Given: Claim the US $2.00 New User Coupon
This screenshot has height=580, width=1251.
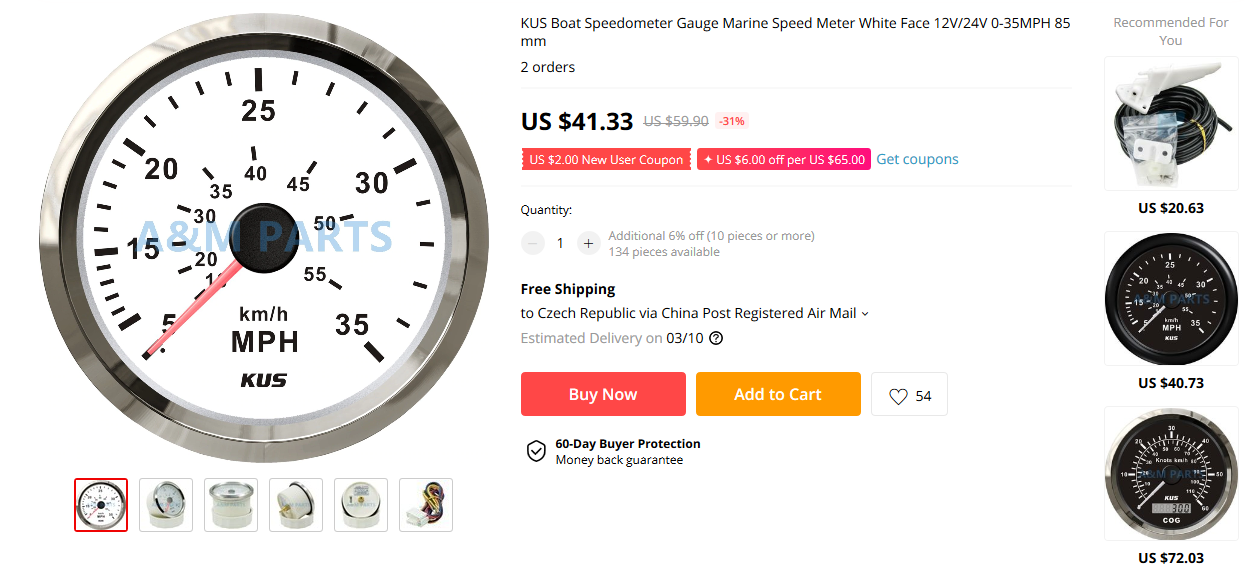Looking at the screenshot, I should point(606,159).
